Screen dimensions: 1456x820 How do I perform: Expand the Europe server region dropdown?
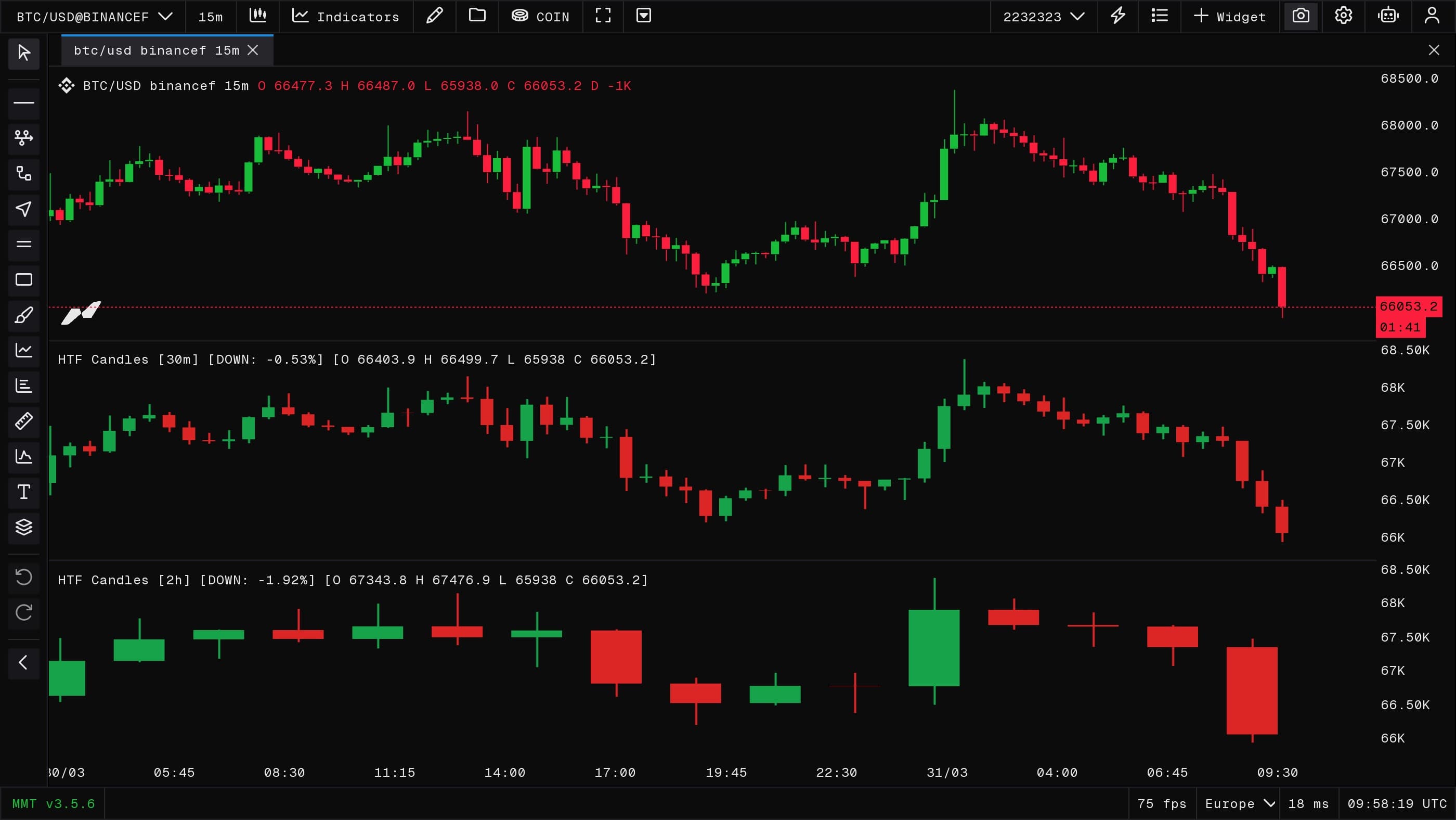tap(1240, 803)
